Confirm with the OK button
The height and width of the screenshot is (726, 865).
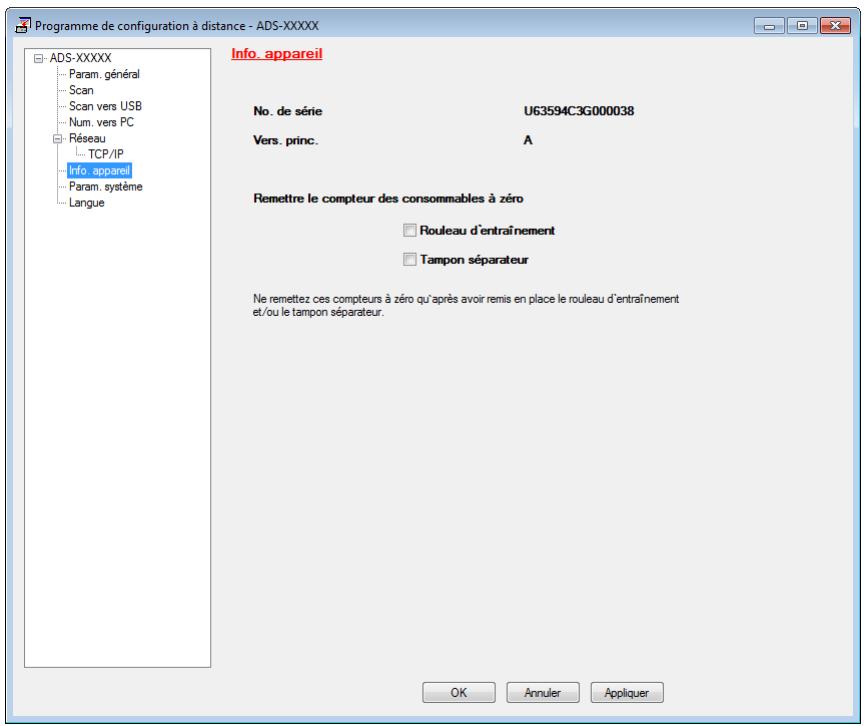[458, 692]
